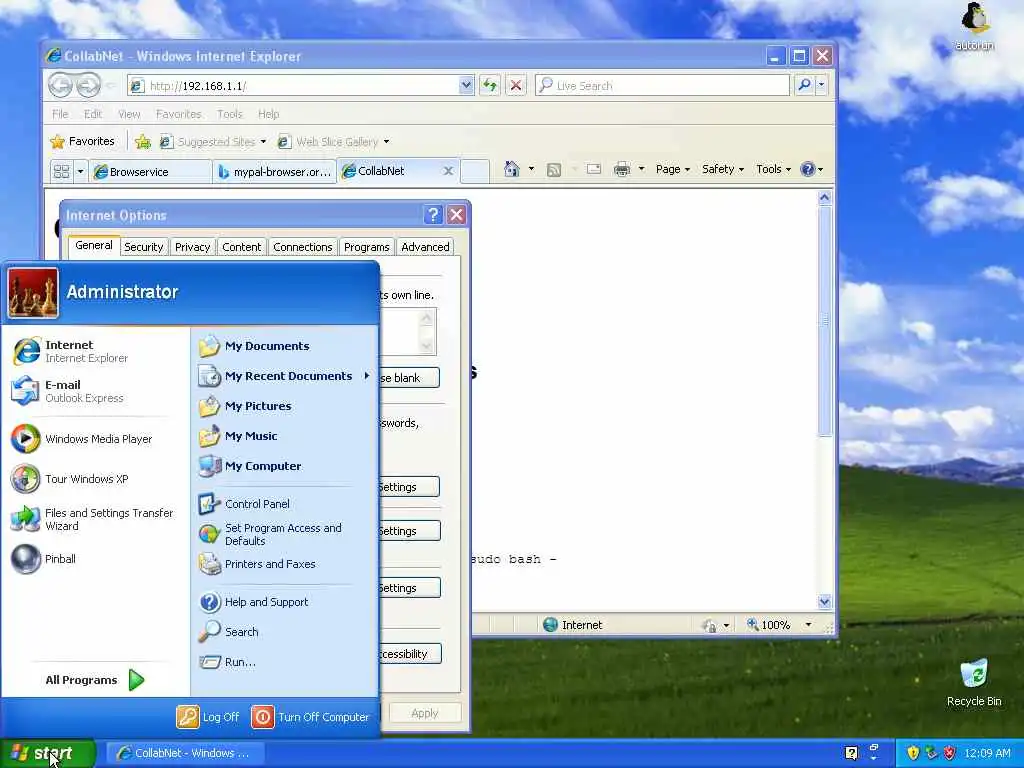Image resolution: width=1024 pixels, height=768 pixels.
Task: Open the Favorites menu in menu bar
Action: (178, 114)
